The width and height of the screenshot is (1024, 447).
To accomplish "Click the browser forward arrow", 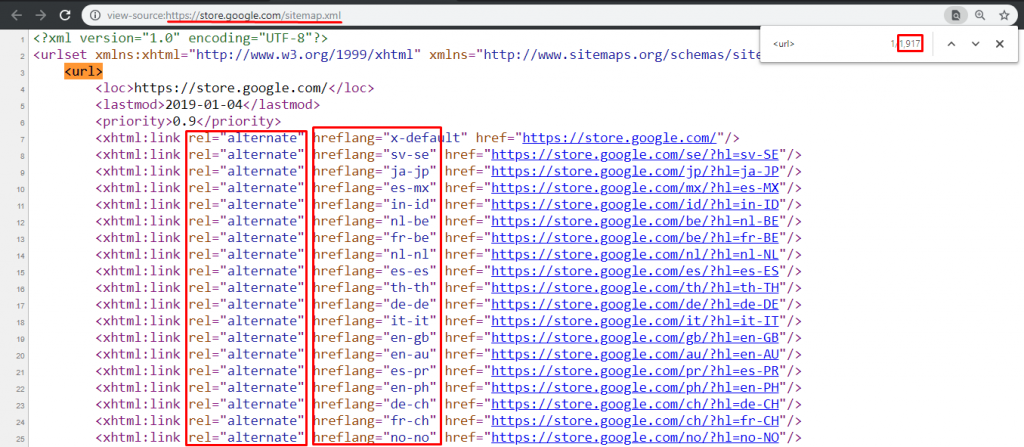I will coord(39,16).
